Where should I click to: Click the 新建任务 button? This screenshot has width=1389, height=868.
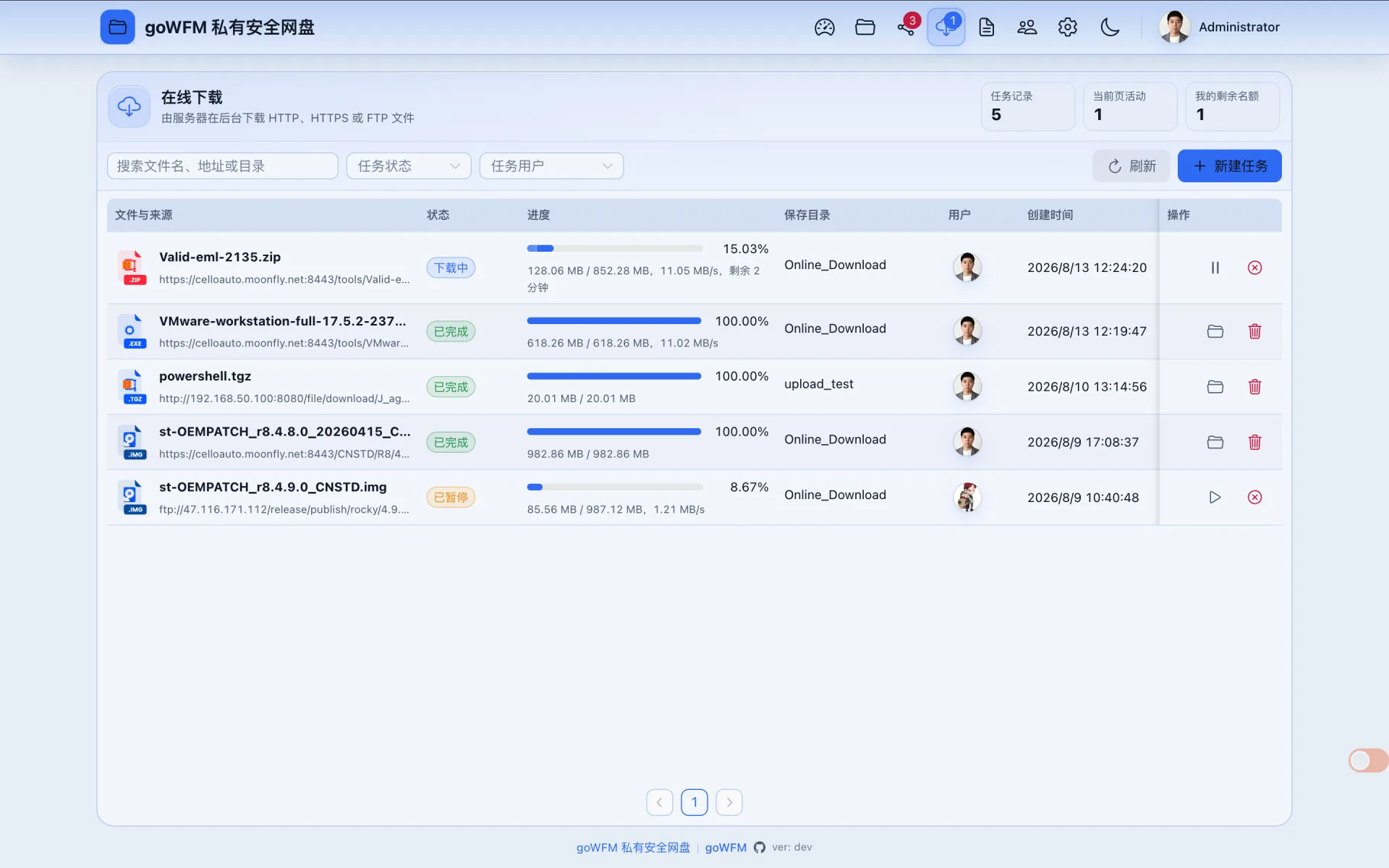1229,166
